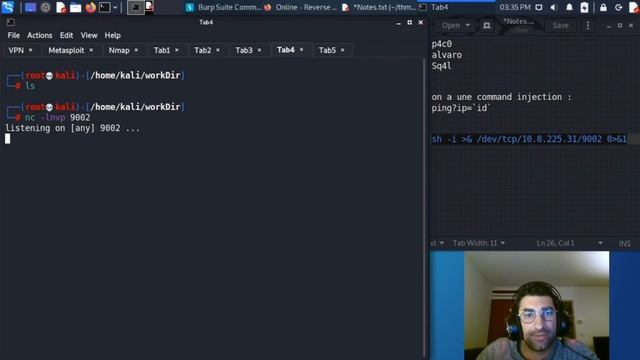Viewport: 640px width, 360px height.
Task: Click the logout icon in the top panel
Action: [x=619, y=7]
